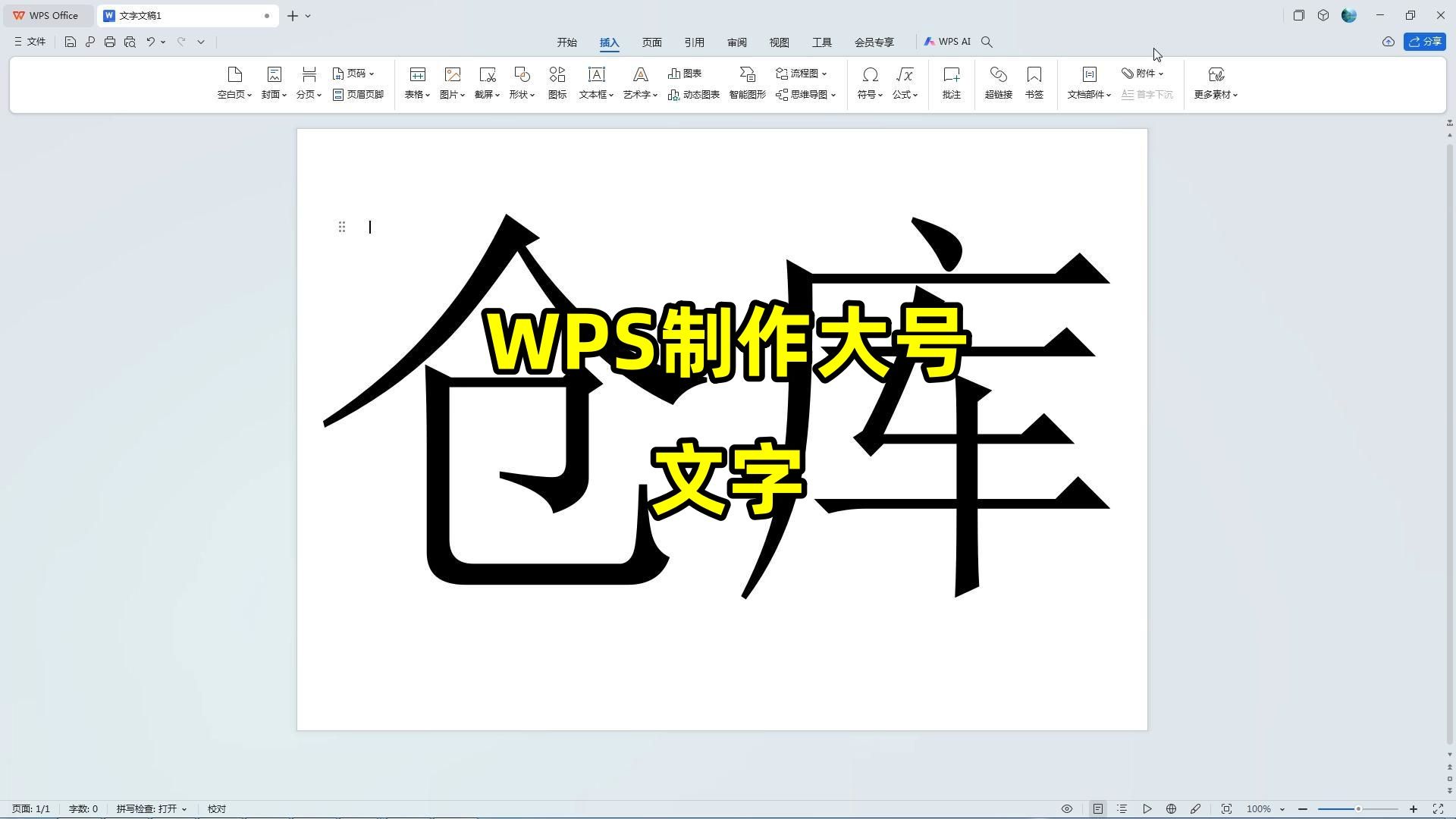Click 校对 proofreading in status bar
1456x819 pixels.
click(217, 809)
